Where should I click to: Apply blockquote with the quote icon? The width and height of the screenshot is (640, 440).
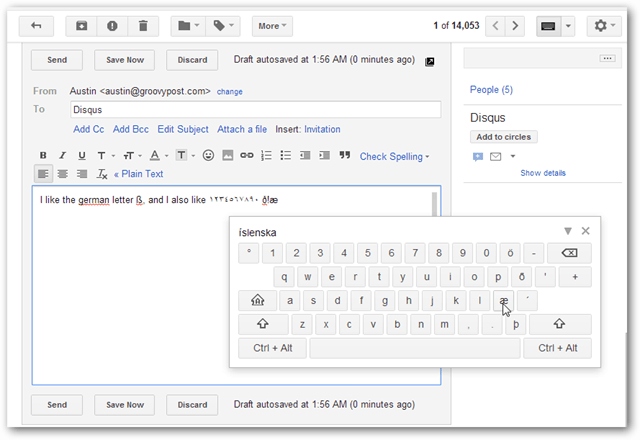click(x=345, y=156)
